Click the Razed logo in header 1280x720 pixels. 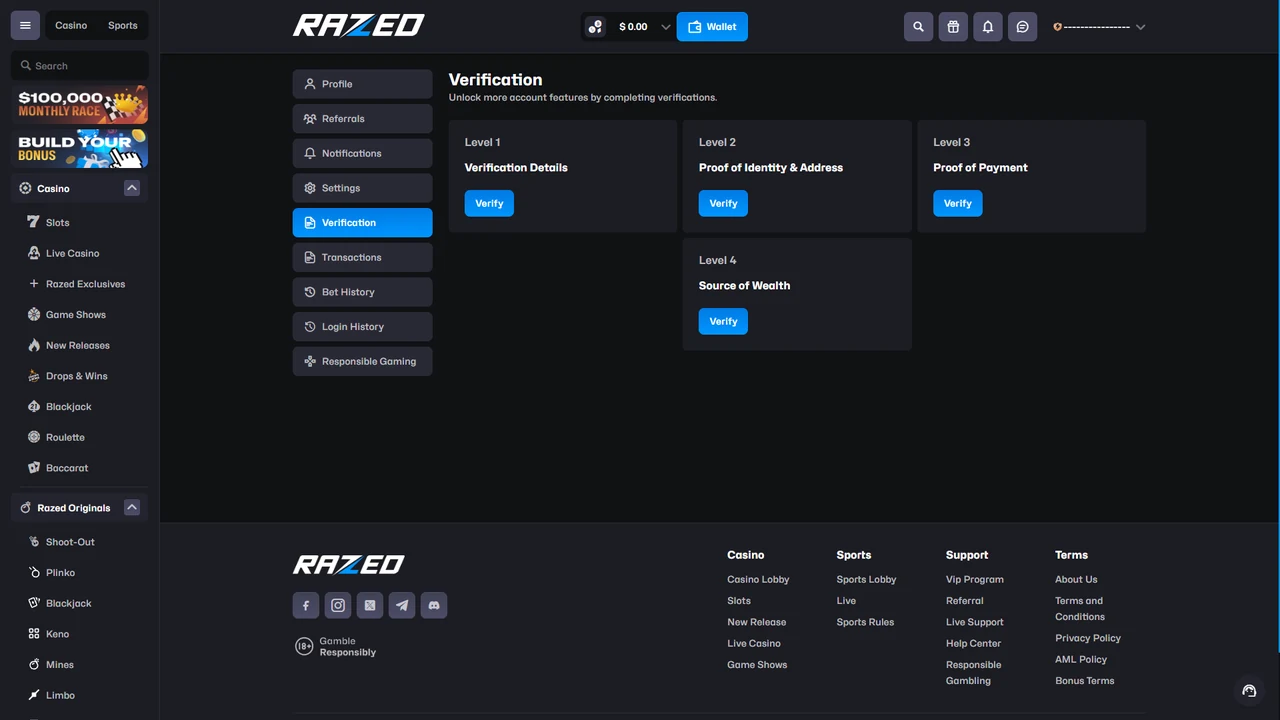coord(358,26)
